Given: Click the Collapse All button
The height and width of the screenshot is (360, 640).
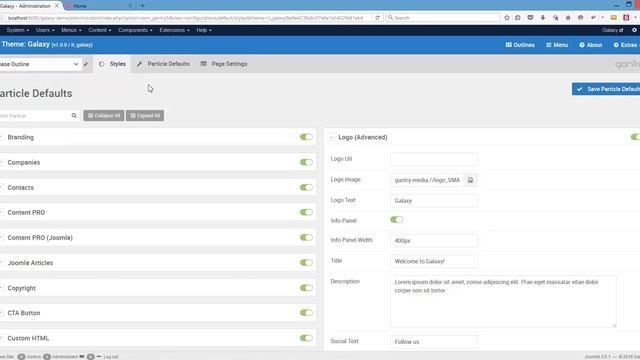Looking at the screenshot, I should point(104,116).
